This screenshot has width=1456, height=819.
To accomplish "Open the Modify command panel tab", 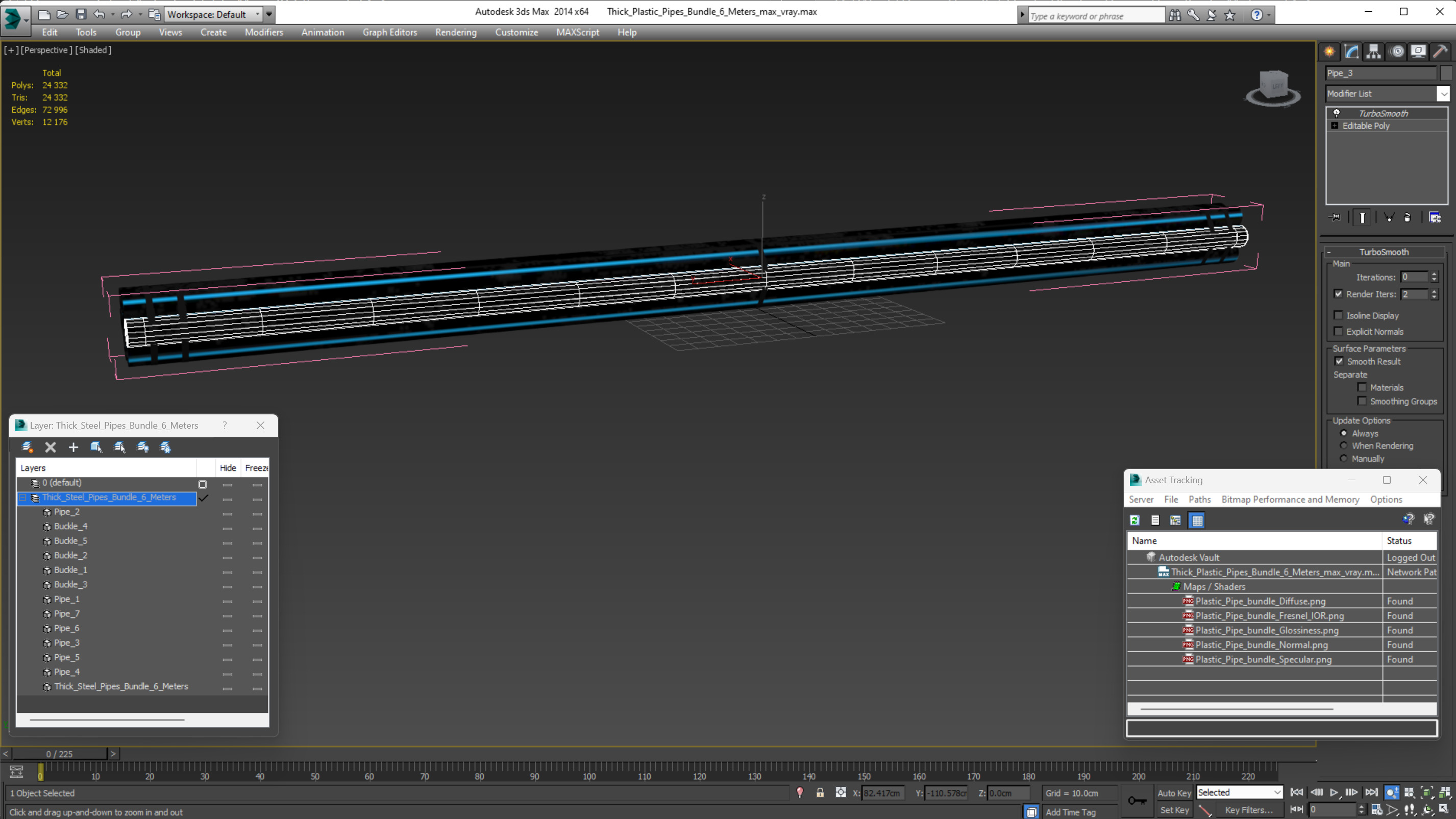I will (1351, 52).
